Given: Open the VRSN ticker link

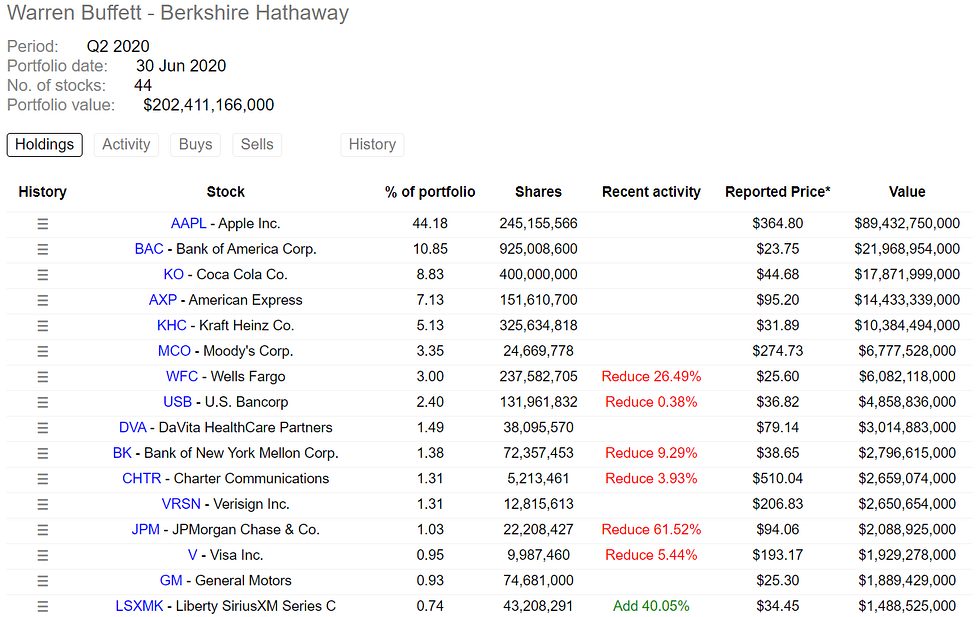Looking at the screenshot, I should pyautogui.click(x=181, y=504).
